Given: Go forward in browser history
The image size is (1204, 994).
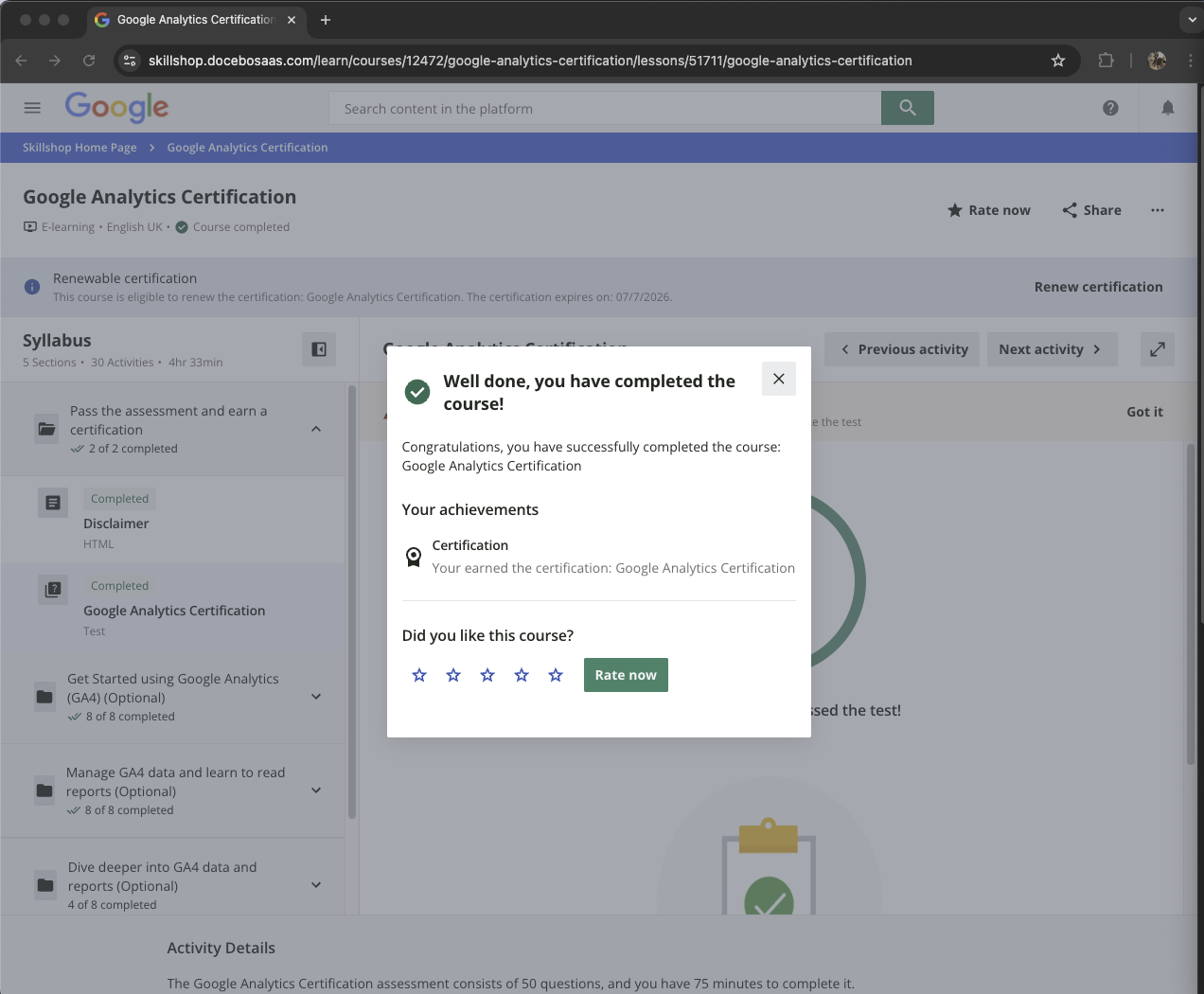Looking at the screenshot, I should tap(55, 61).
